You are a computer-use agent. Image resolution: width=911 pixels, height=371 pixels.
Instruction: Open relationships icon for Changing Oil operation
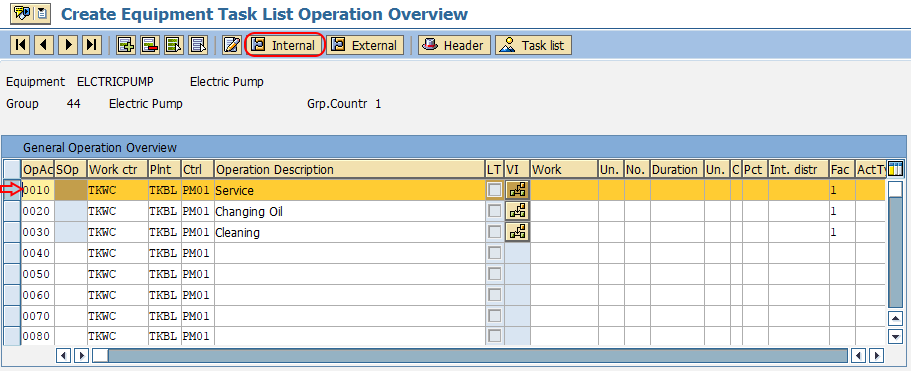coord(517,211)
